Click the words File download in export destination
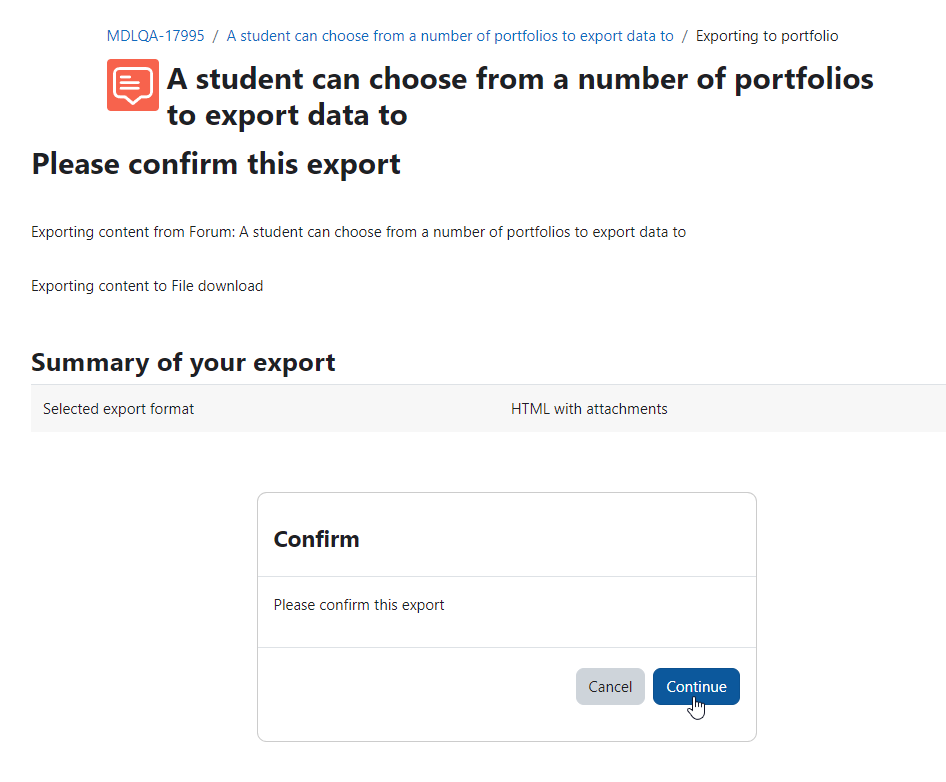946x782 pixels. click(x=217, y=286)
